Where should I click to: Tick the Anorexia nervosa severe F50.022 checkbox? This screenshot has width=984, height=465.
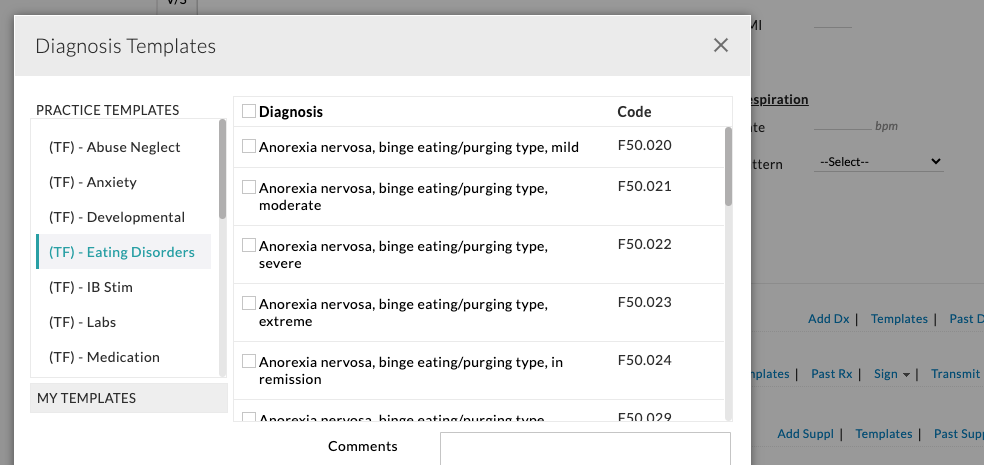click(x=249, y=245)
